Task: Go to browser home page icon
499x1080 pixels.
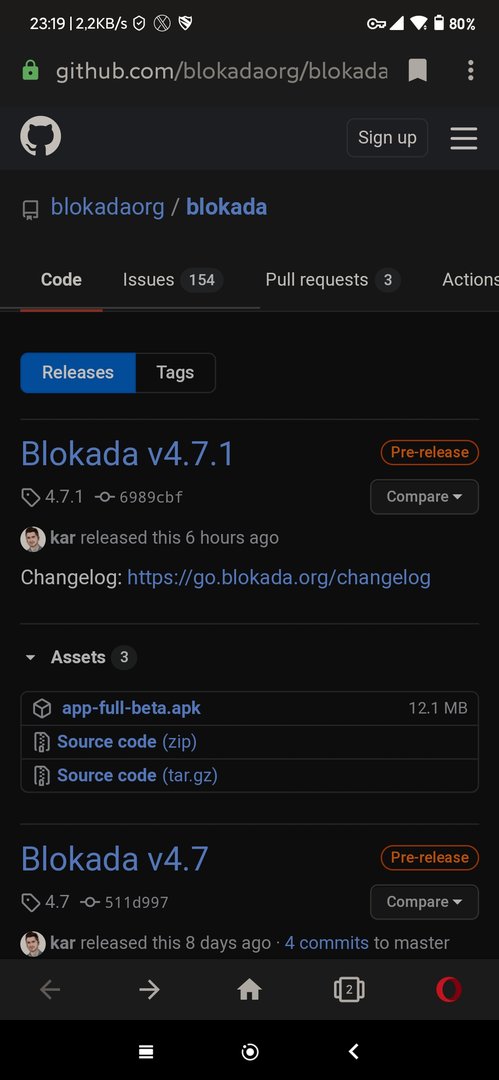Action: click(x=250, y=990)
